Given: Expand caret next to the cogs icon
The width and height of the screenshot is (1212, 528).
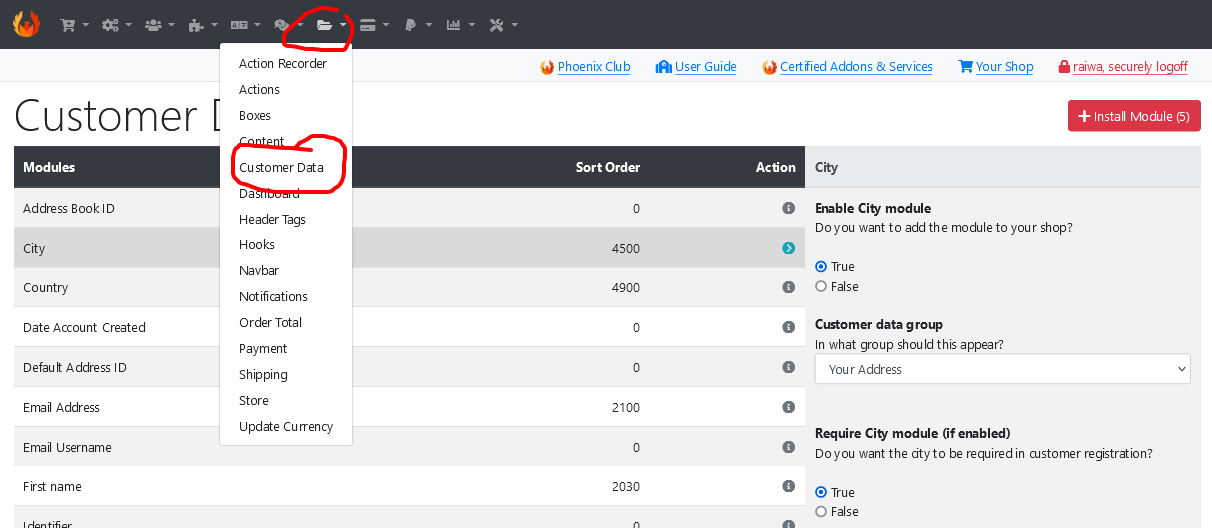Looking at the screenshot, I should (x=129, y=26).
